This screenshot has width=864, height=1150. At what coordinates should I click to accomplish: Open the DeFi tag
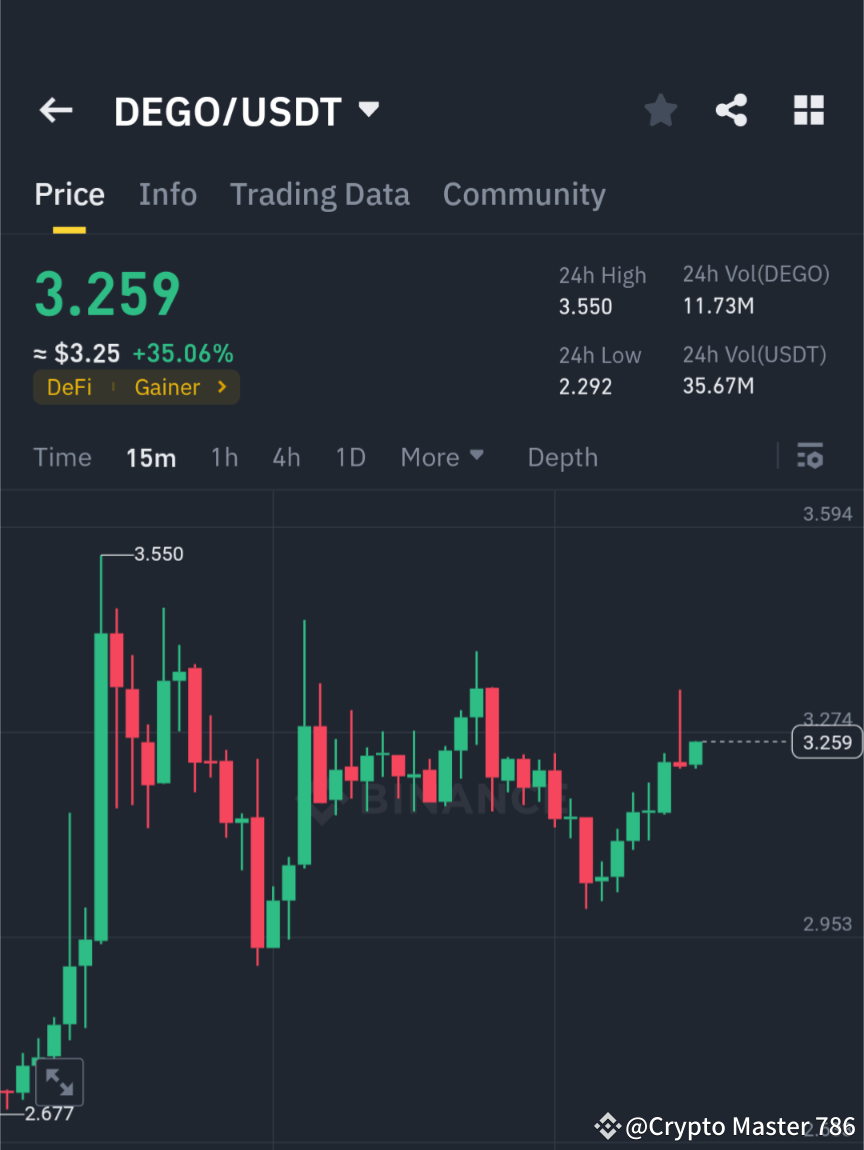(69, 387)
